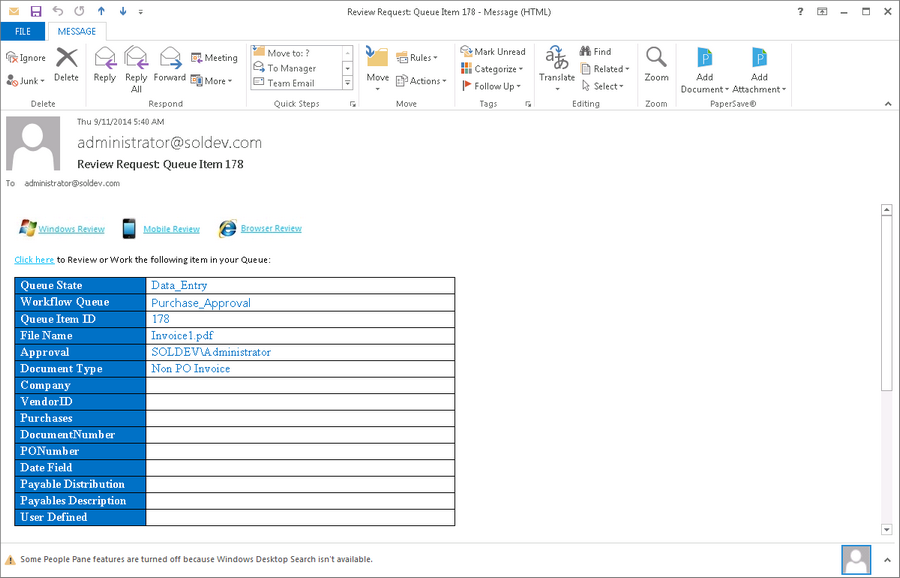This screenshot has height=578, width=900.
Task: Click the People Pane contact picture
Action: click(856, 560)
